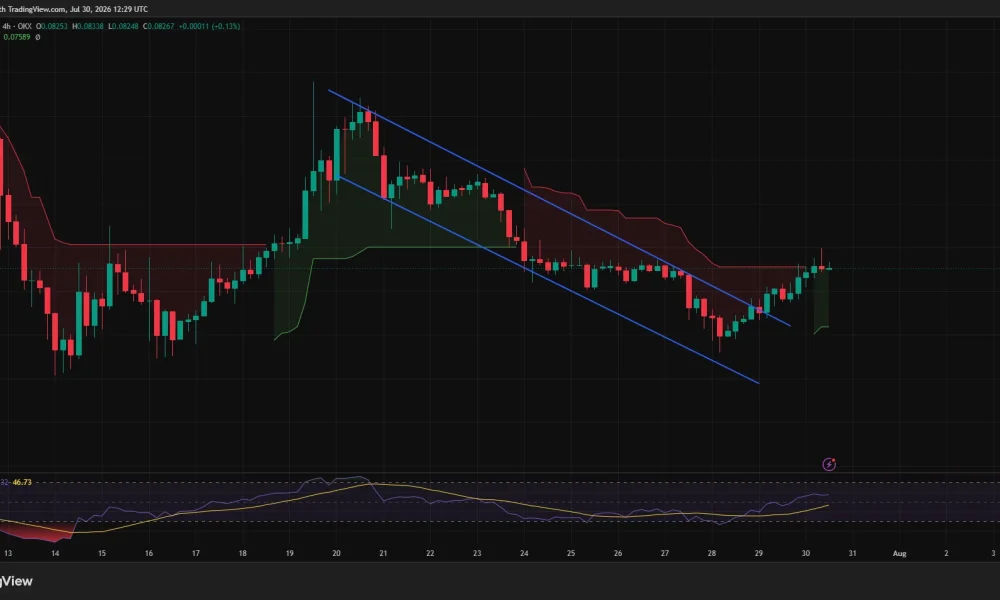Select the upper blue channel trendline
This screenshot has height=600, width=1000.
(x=559, y=208)
